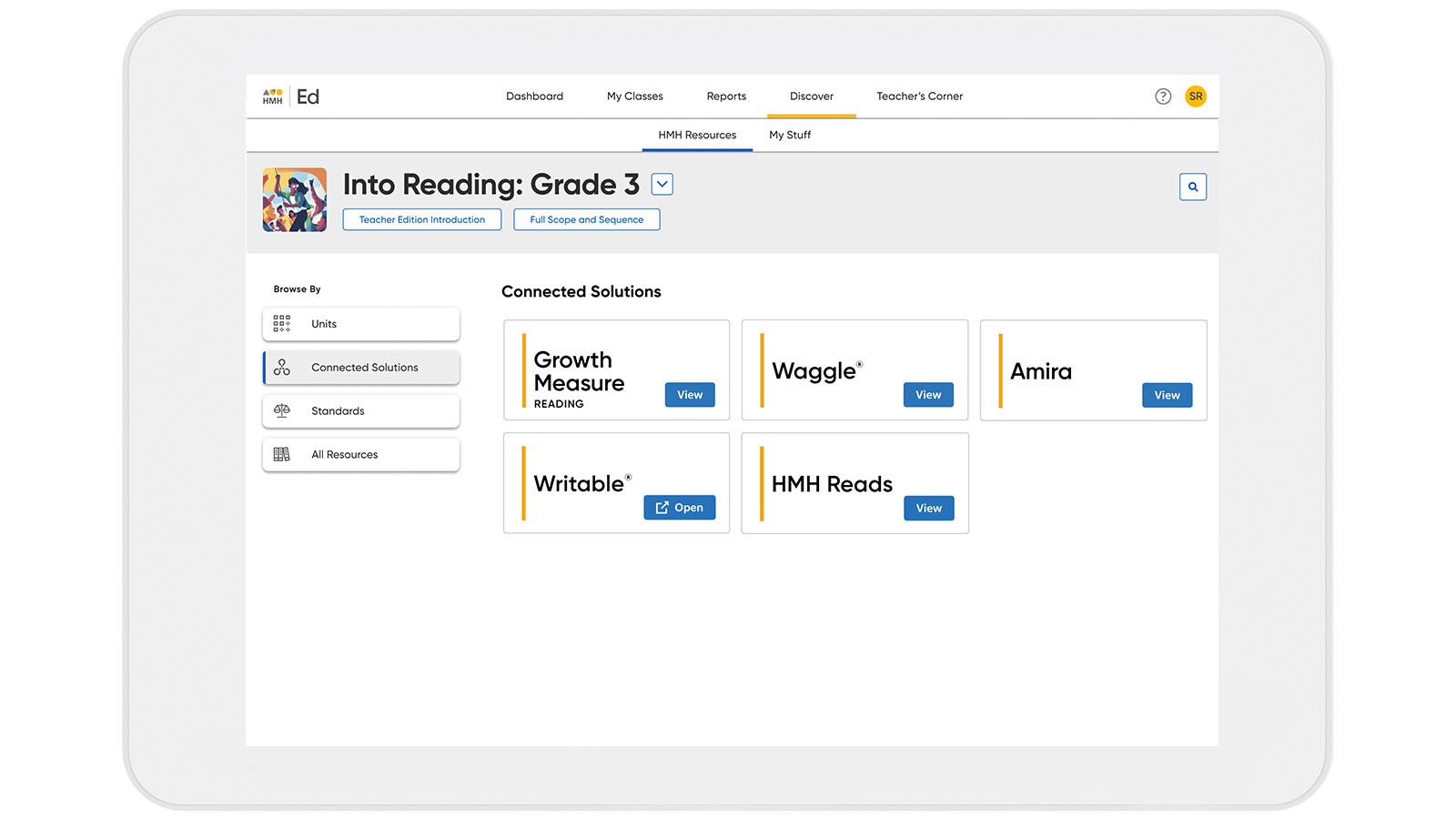Open the SR user profile avatar

coord(1196,96)
